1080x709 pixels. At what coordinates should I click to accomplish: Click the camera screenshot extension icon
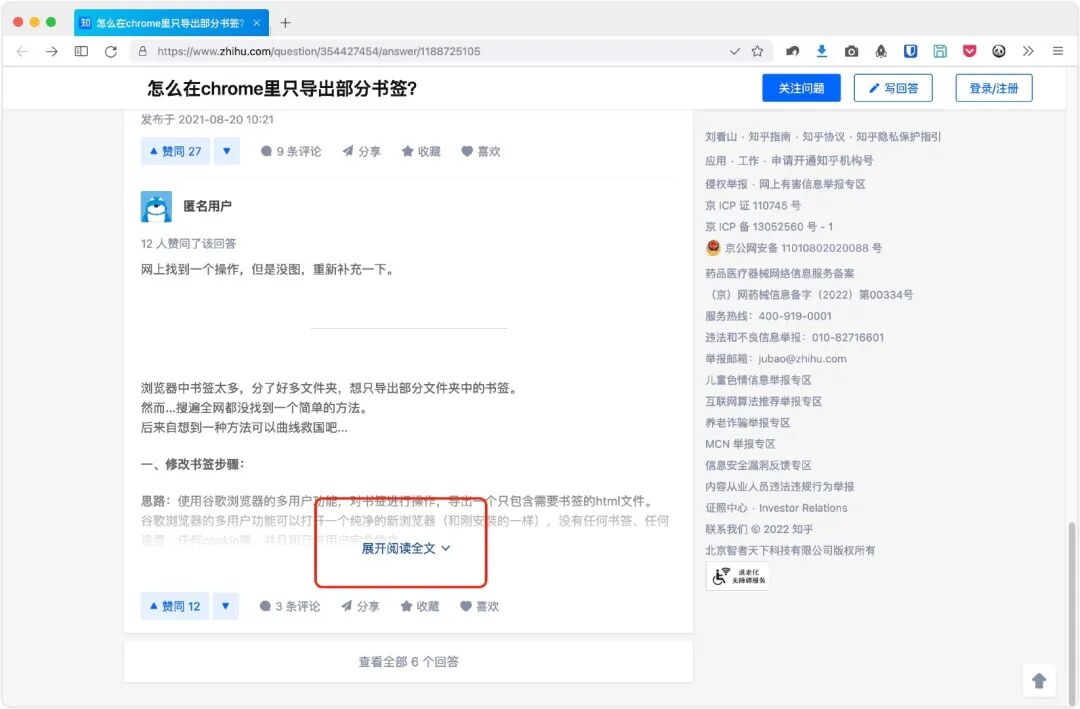(x=851, y=52)
